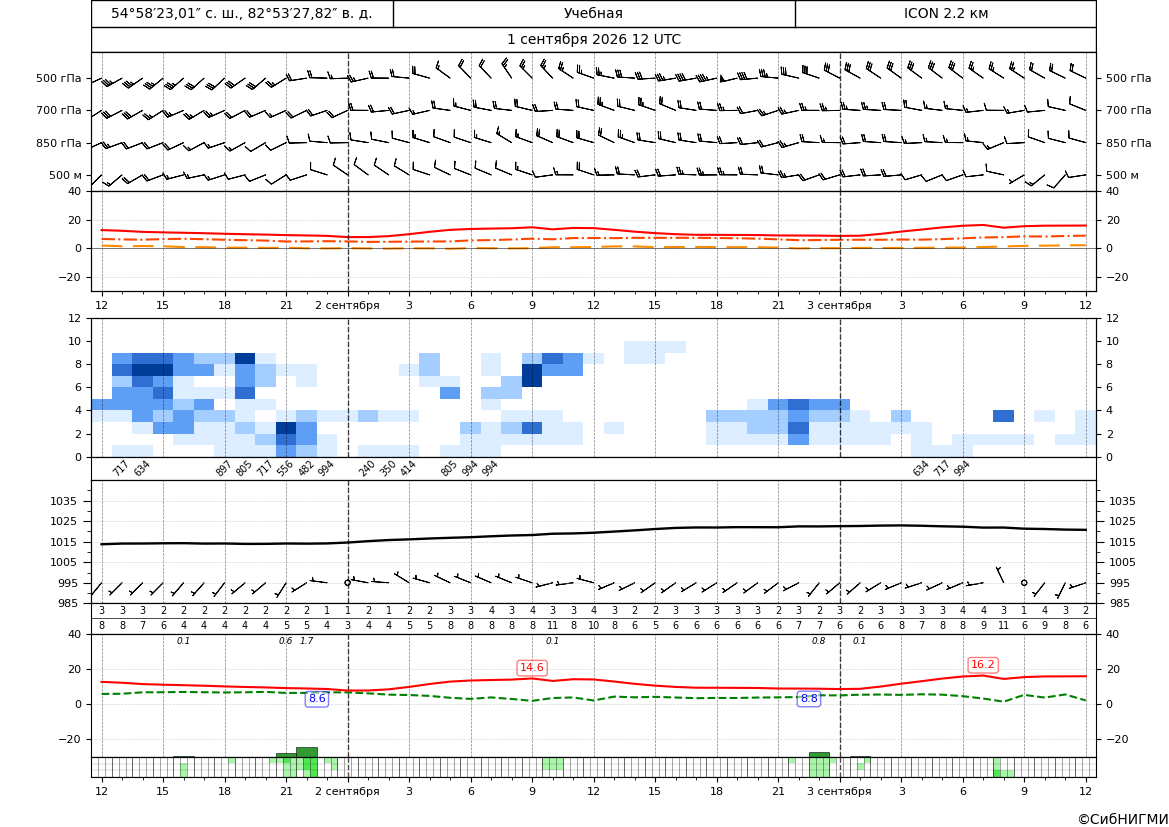Click the left "500 гПа" level label
Image resolution: width=1169 pixels, height=827 pixels.
click(59, 78)
